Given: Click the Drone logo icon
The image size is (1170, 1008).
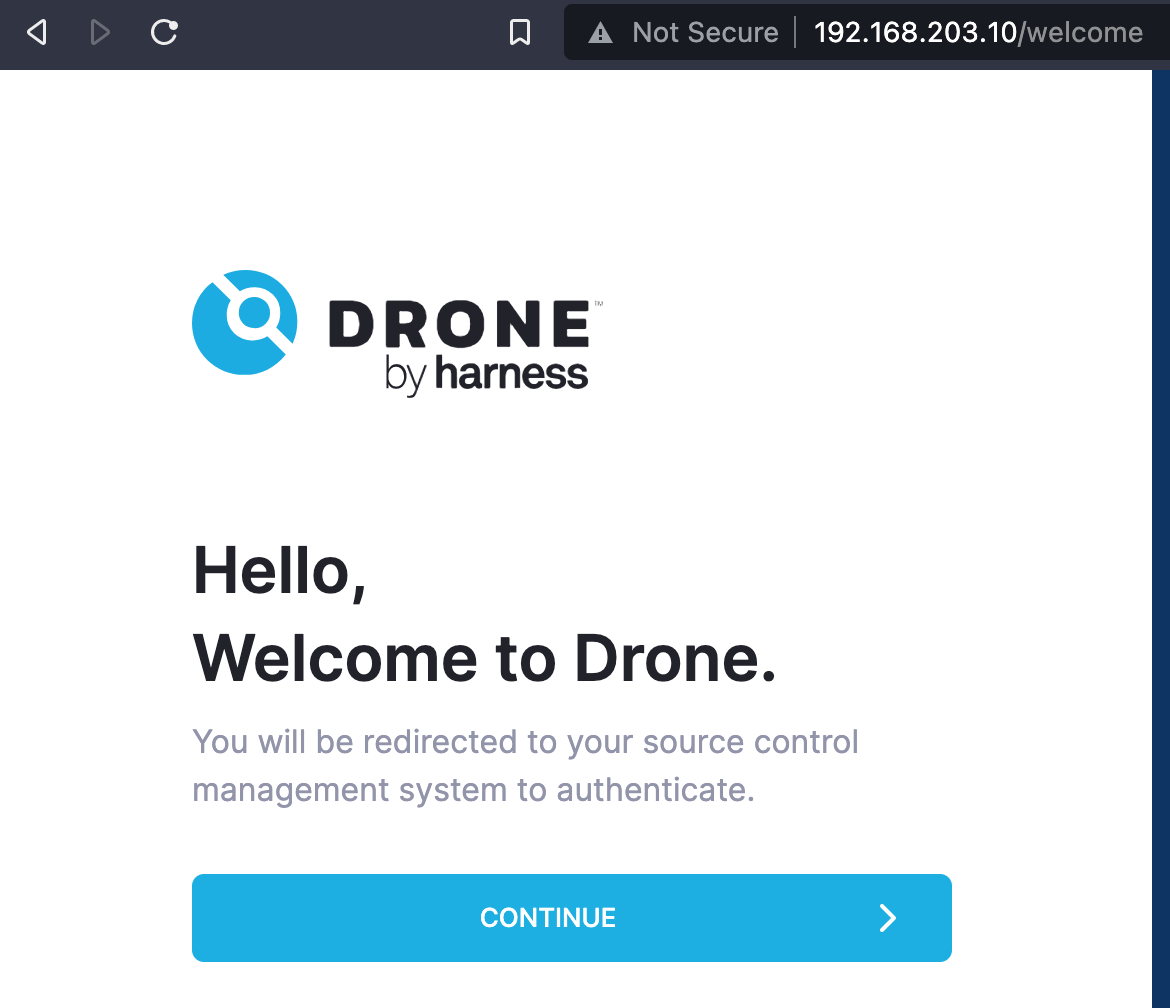Looking at the screenshot, I should click(x=244, y=322).
